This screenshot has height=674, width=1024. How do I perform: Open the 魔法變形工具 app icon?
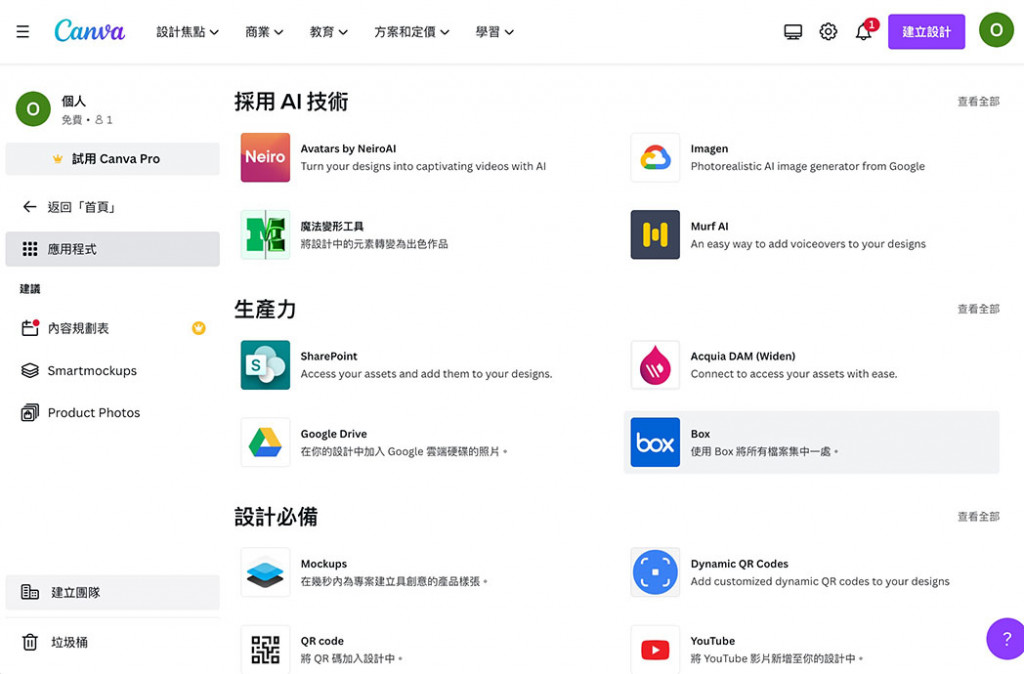[265, 234]
